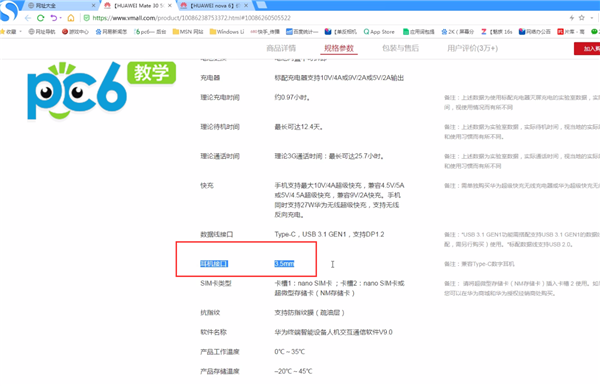Image resolution: width=600 pixels, height=386 pixels.
Task: Click the green security shield icon in address bar
Action: (x=86, y=18)
